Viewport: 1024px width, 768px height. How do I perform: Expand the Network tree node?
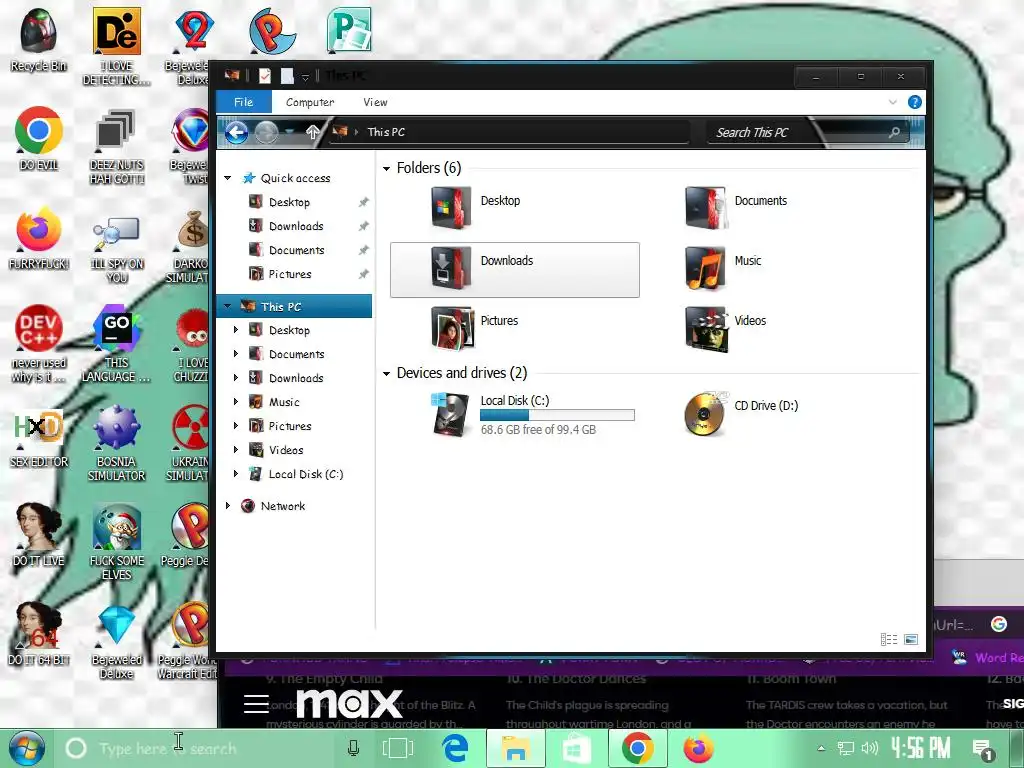coord(228,505)
